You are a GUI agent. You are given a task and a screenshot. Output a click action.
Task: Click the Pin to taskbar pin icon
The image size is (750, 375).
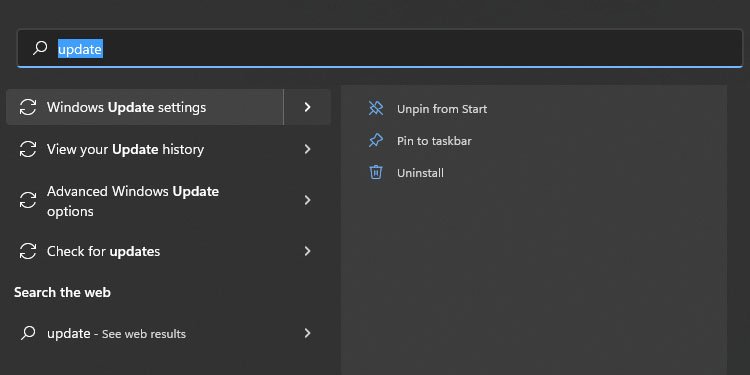click(376, 141)
